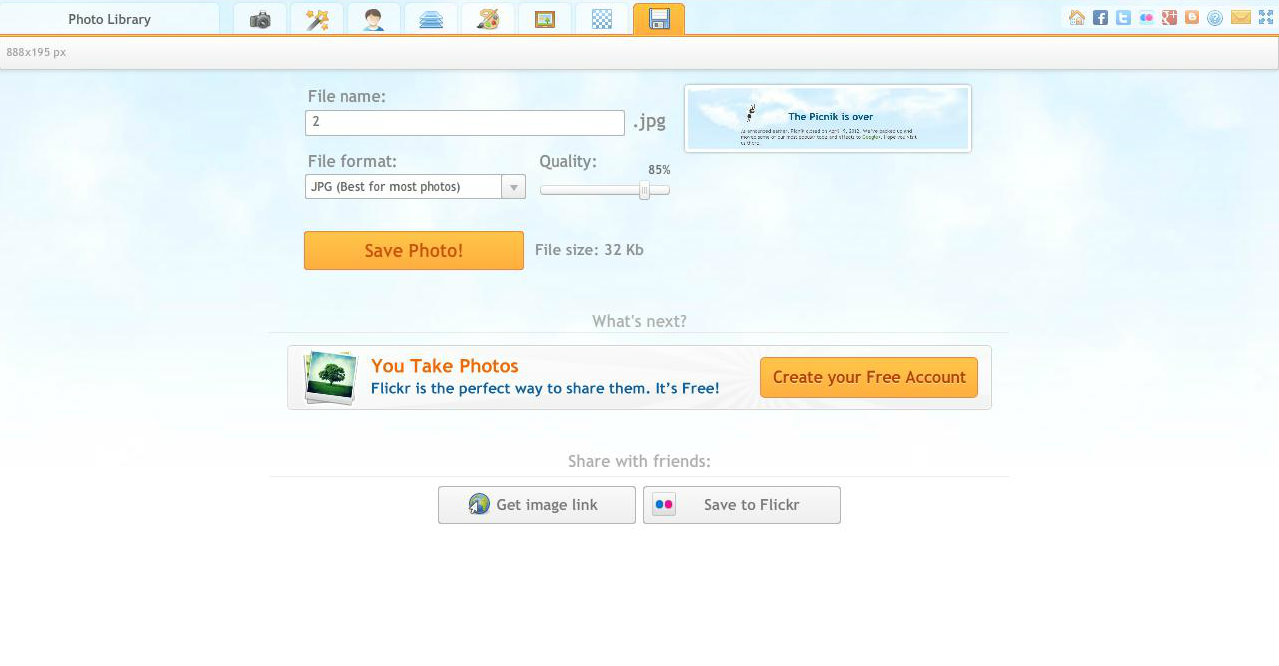Click in the File name input field

tap(465, 122)
